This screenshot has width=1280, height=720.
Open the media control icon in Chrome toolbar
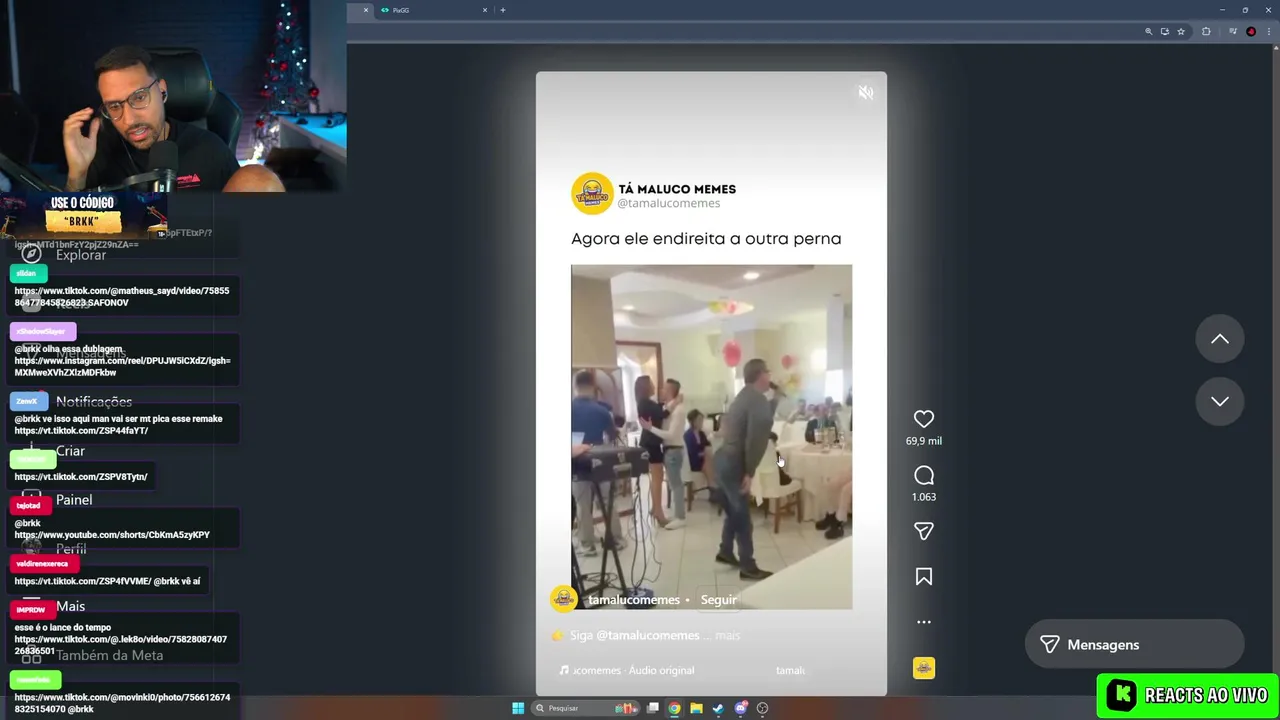[1233, 32]
